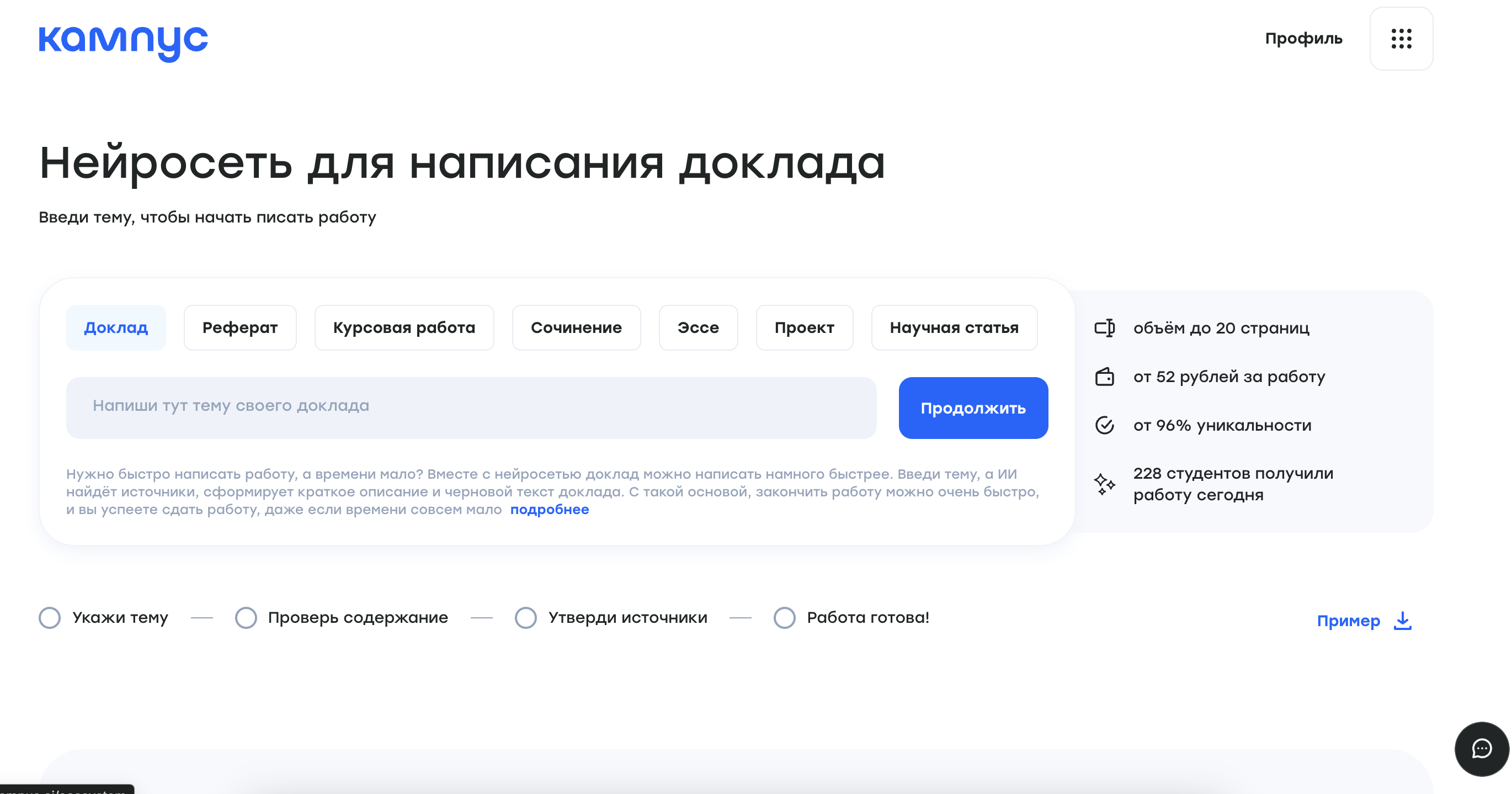Viewport: 1512px width, 794px height.
Task: Click the page volume icon beside объём до 20 страниц
Action: coord(1105,327)
